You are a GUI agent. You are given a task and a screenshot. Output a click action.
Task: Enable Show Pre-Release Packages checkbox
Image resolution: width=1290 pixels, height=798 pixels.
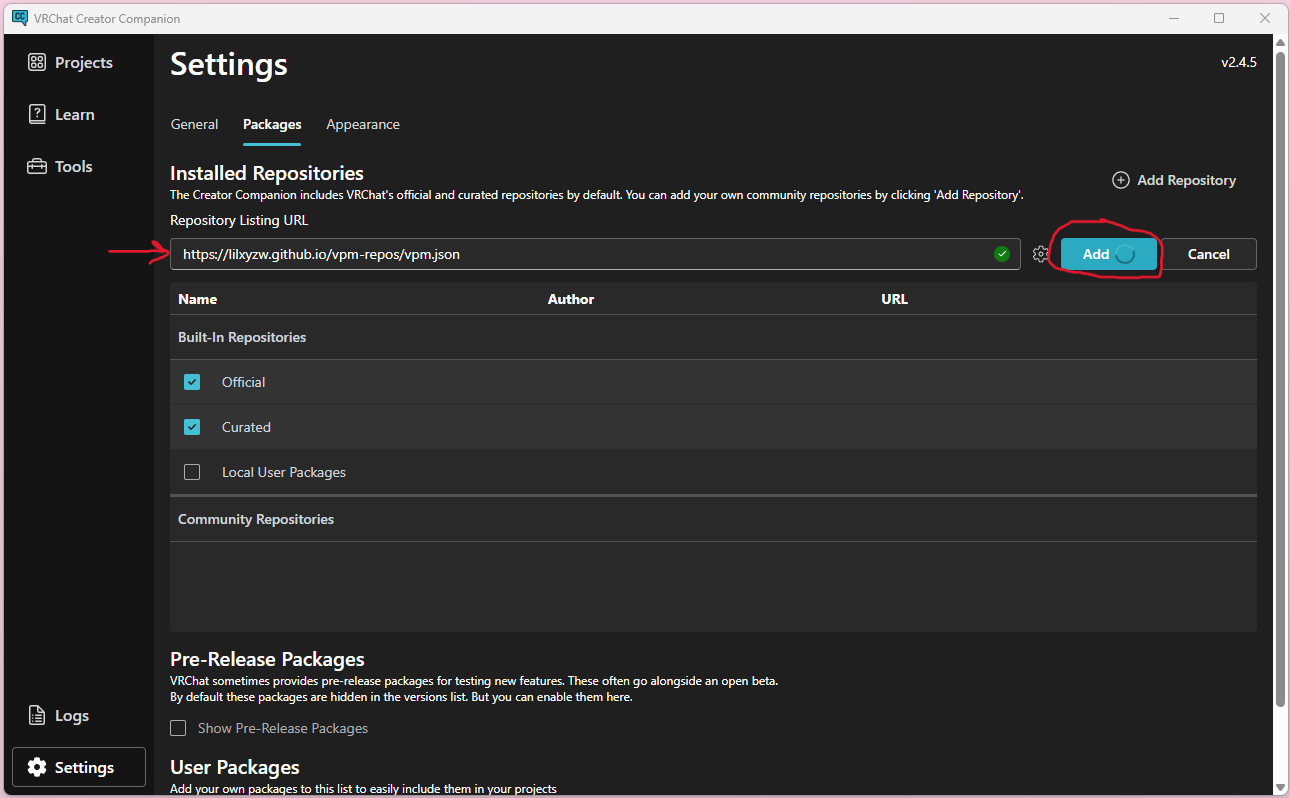point(178,728)
